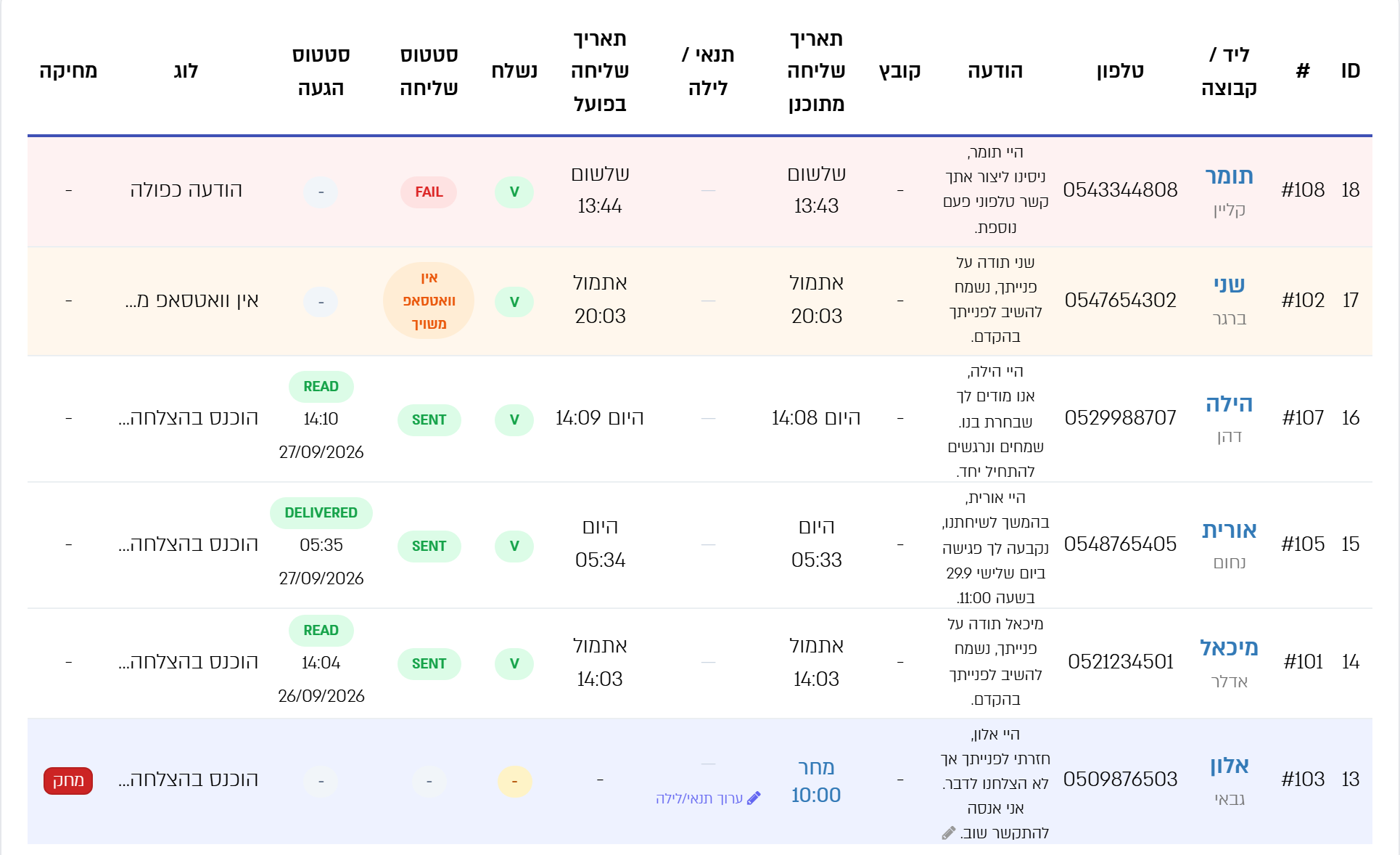Click the orange אין וואטסאפ משויך badge

pos(429,300)
